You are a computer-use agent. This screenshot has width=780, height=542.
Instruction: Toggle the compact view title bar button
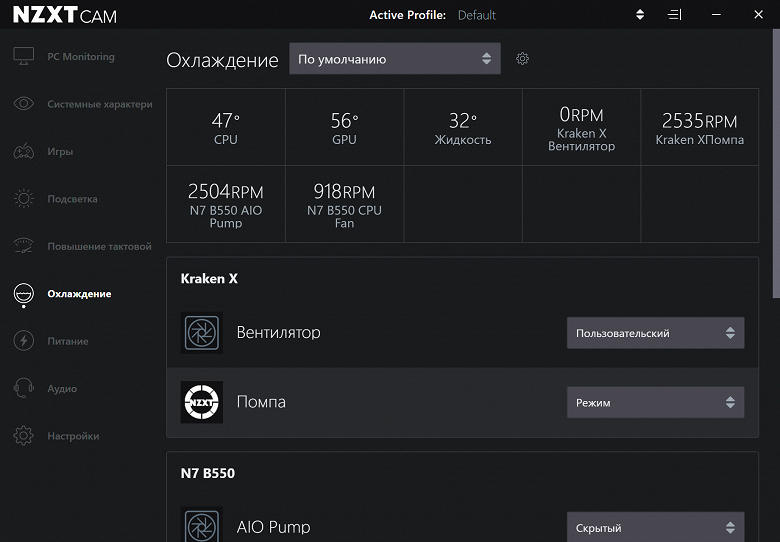tap(675, 15)
